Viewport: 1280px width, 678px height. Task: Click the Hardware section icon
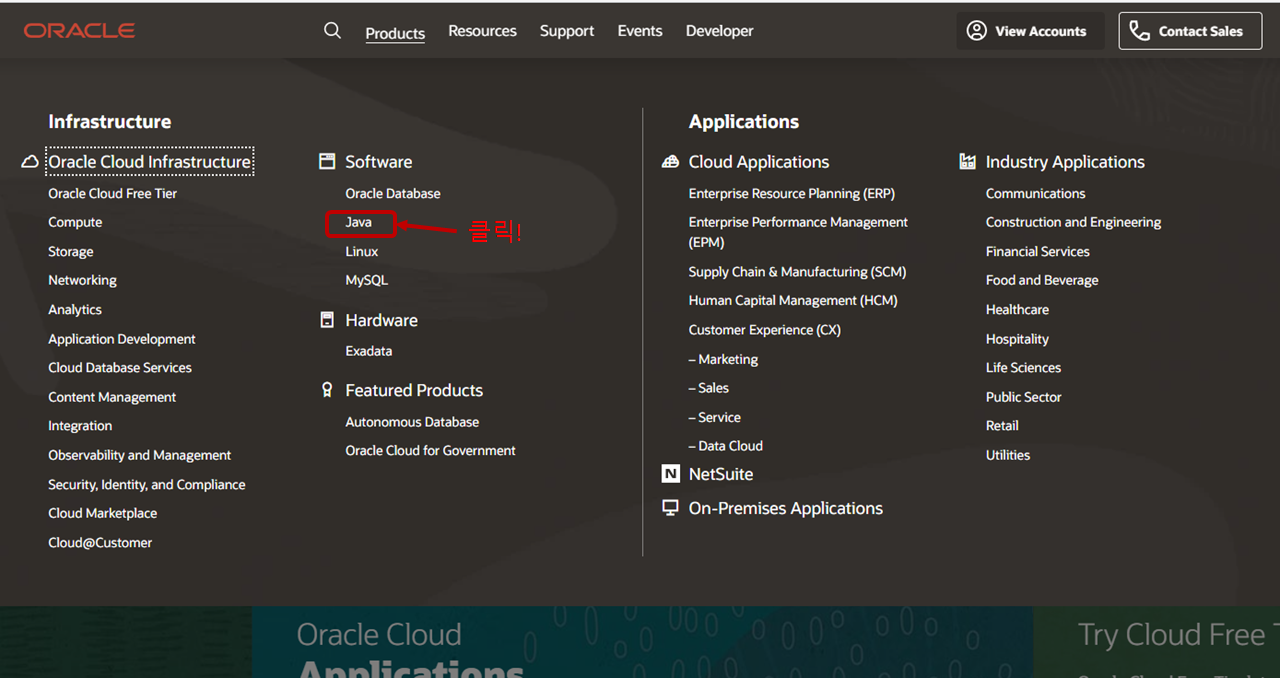[x=327, y=320]
